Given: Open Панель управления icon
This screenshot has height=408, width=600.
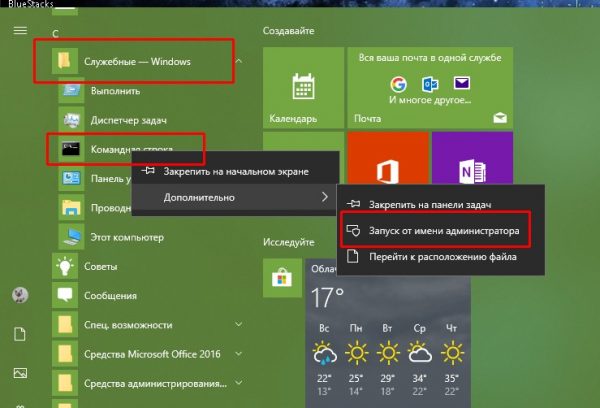Looking at the screenshot, I should click(x=71, y=178).
